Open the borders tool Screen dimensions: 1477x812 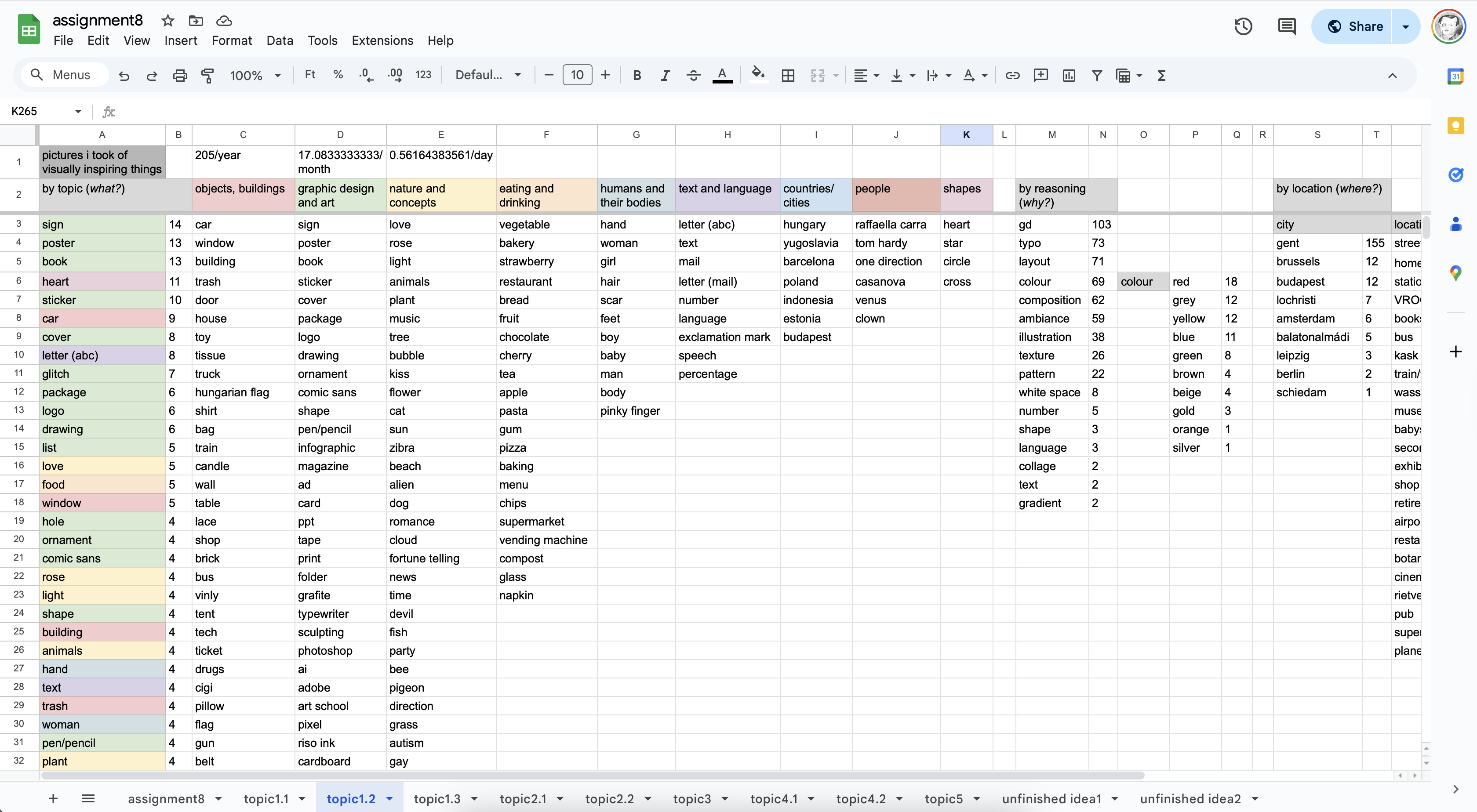788,75
